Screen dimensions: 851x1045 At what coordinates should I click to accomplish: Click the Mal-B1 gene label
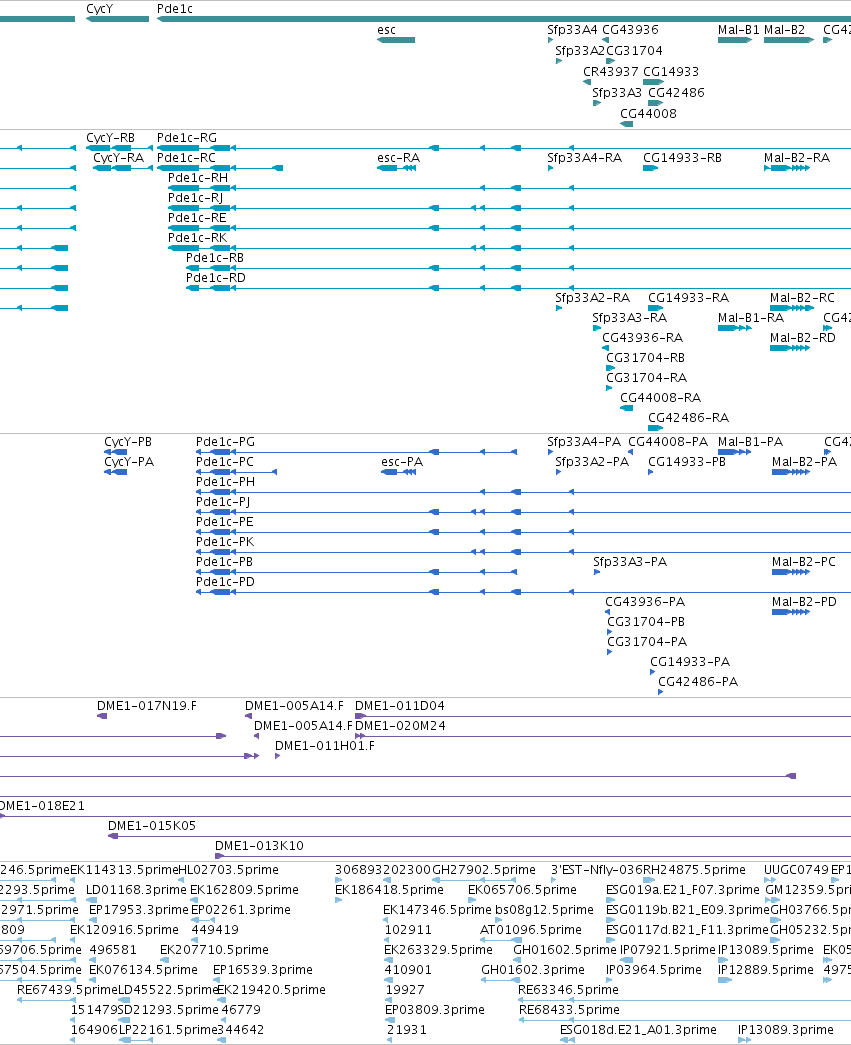[x=738, y=30]
